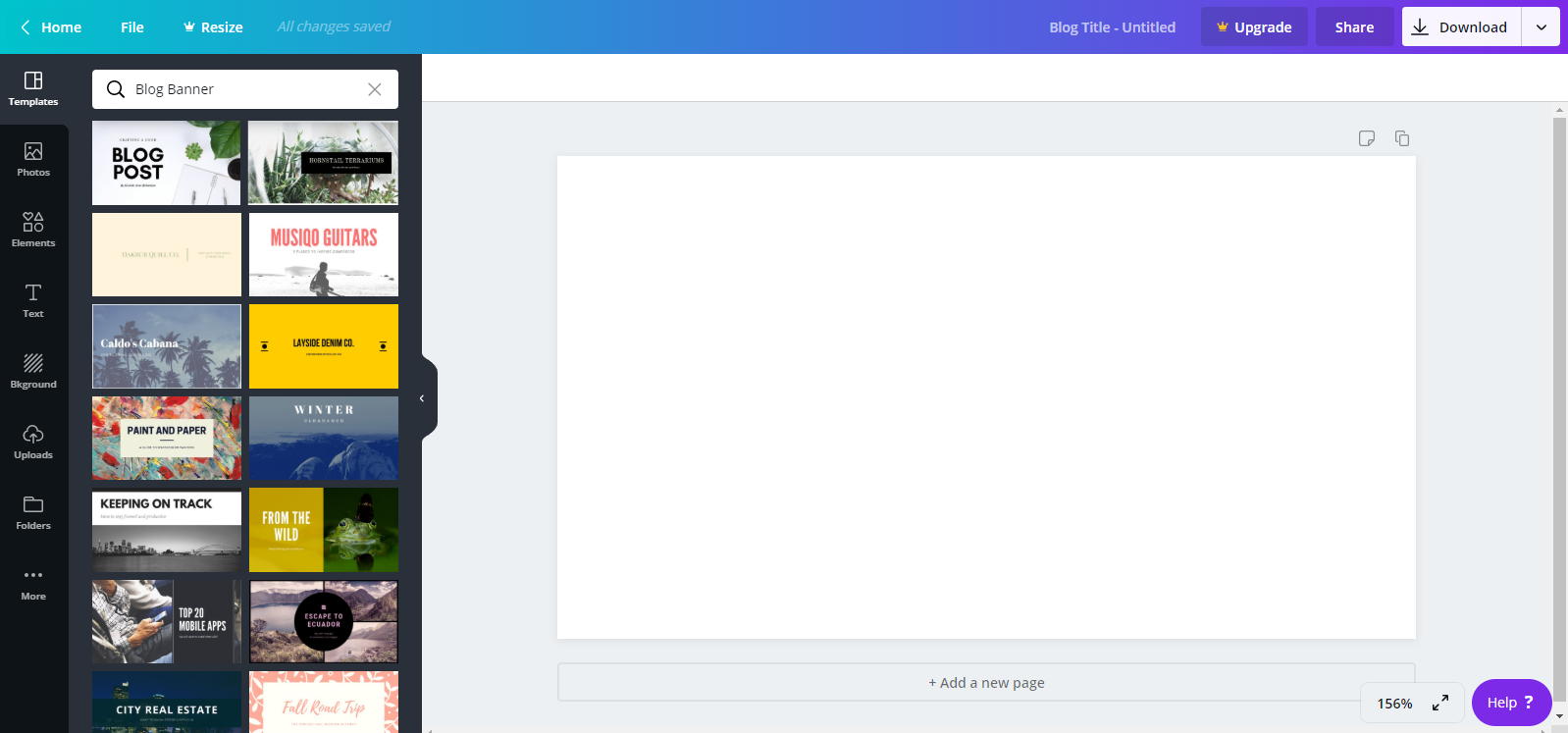Click the Download button
This screenshot has height=733, width=1568.
(1461, 27)
